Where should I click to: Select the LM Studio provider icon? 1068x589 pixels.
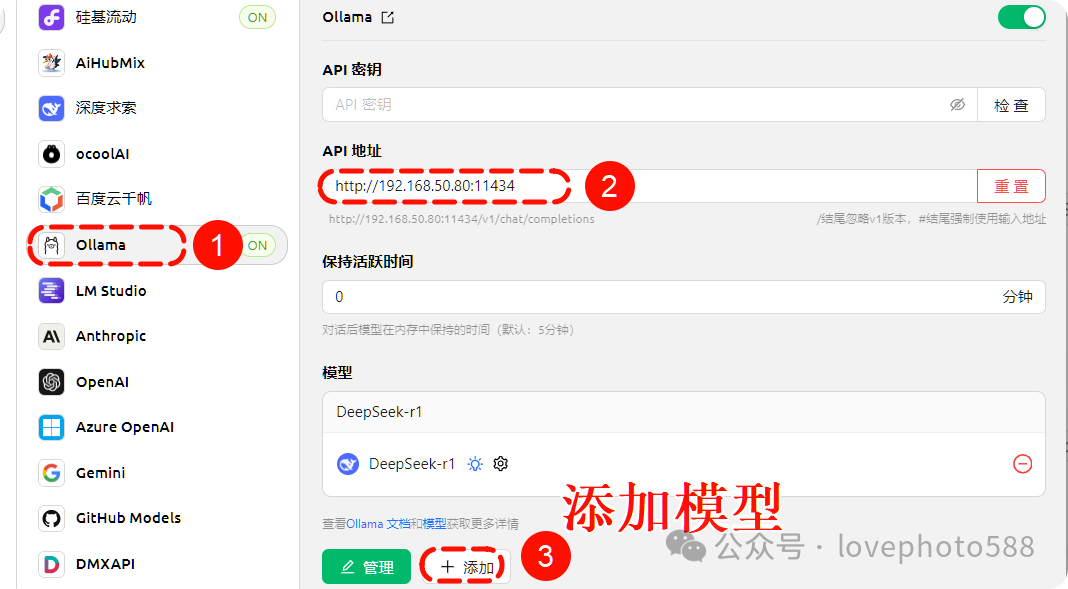coord(52,291)
